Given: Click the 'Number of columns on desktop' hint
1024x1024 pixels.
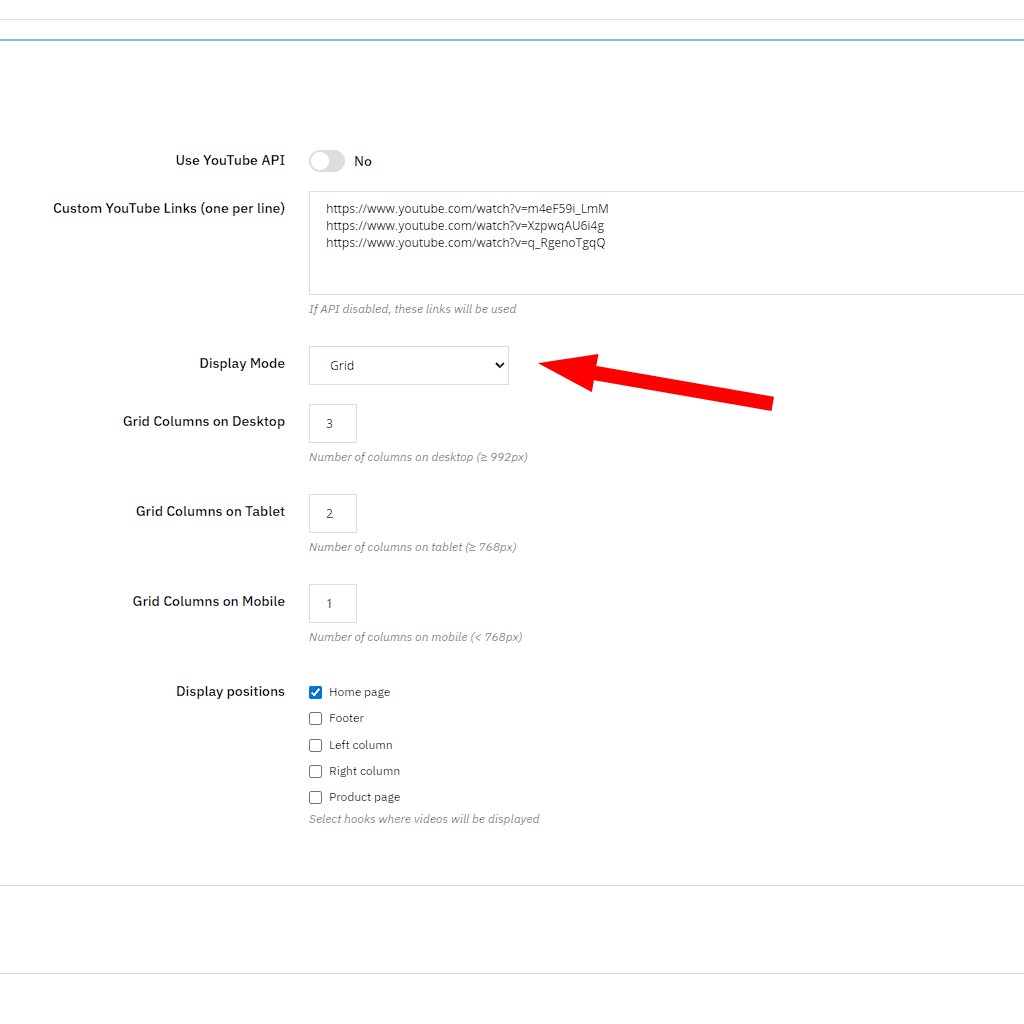Looking at the screenshot, I should [419, 457].
